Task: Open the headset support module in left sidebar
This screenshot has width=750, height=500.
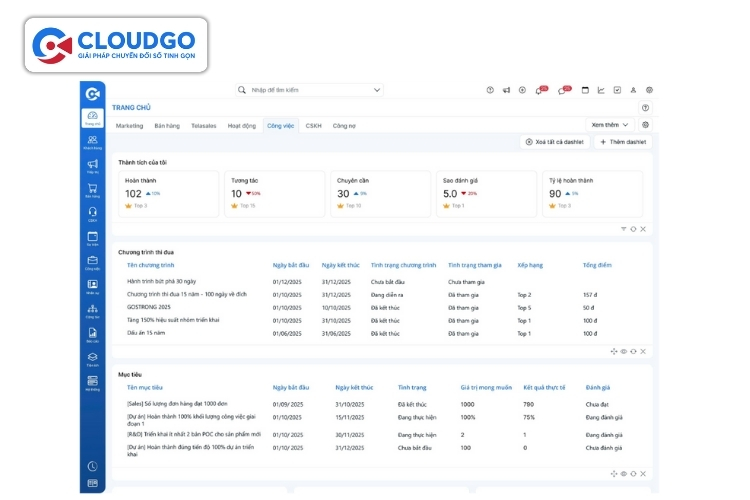Action: click(x=92, y=212)
